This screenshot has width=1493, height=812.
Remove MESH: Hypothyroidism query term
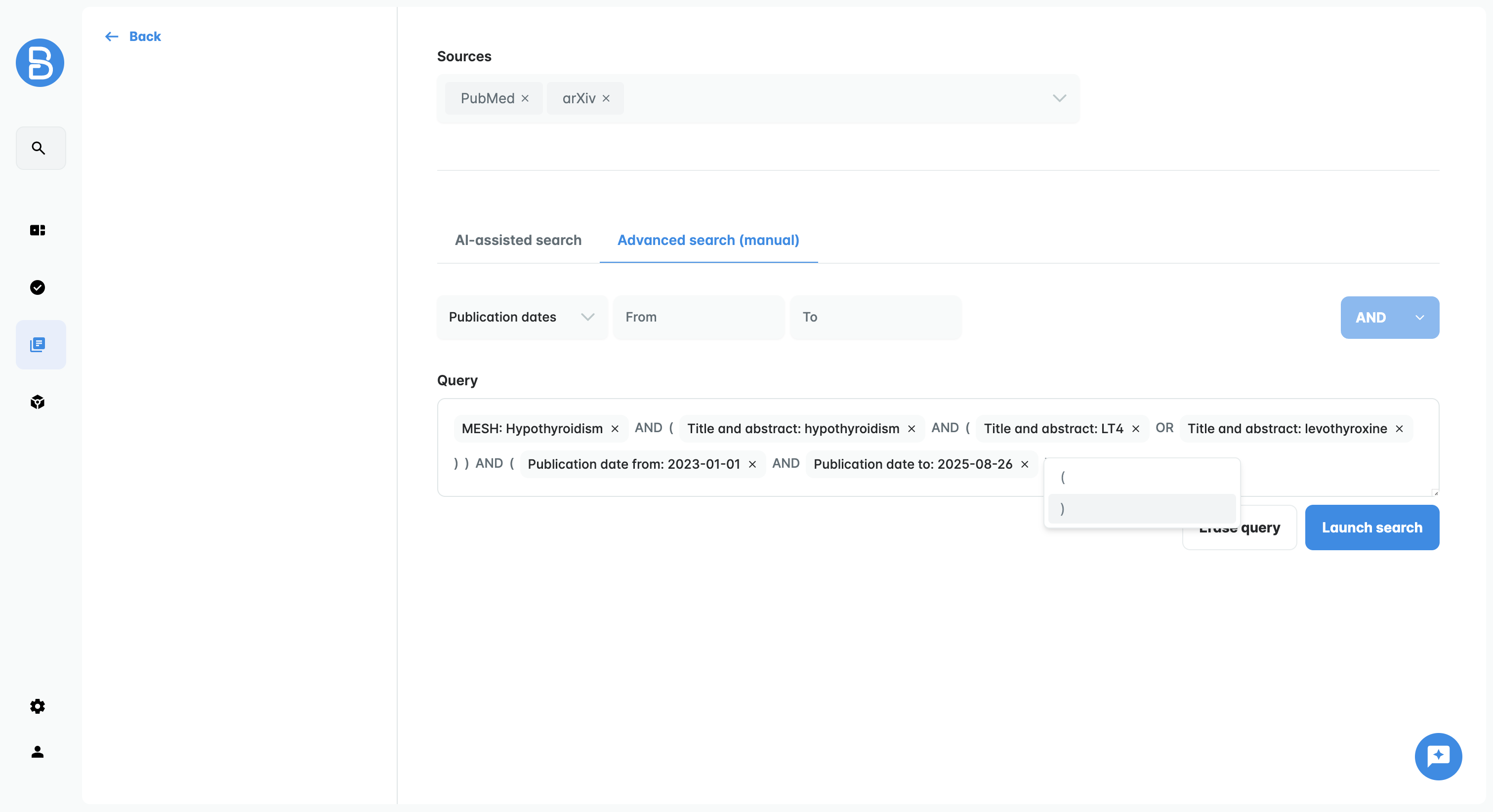point(615,429)
